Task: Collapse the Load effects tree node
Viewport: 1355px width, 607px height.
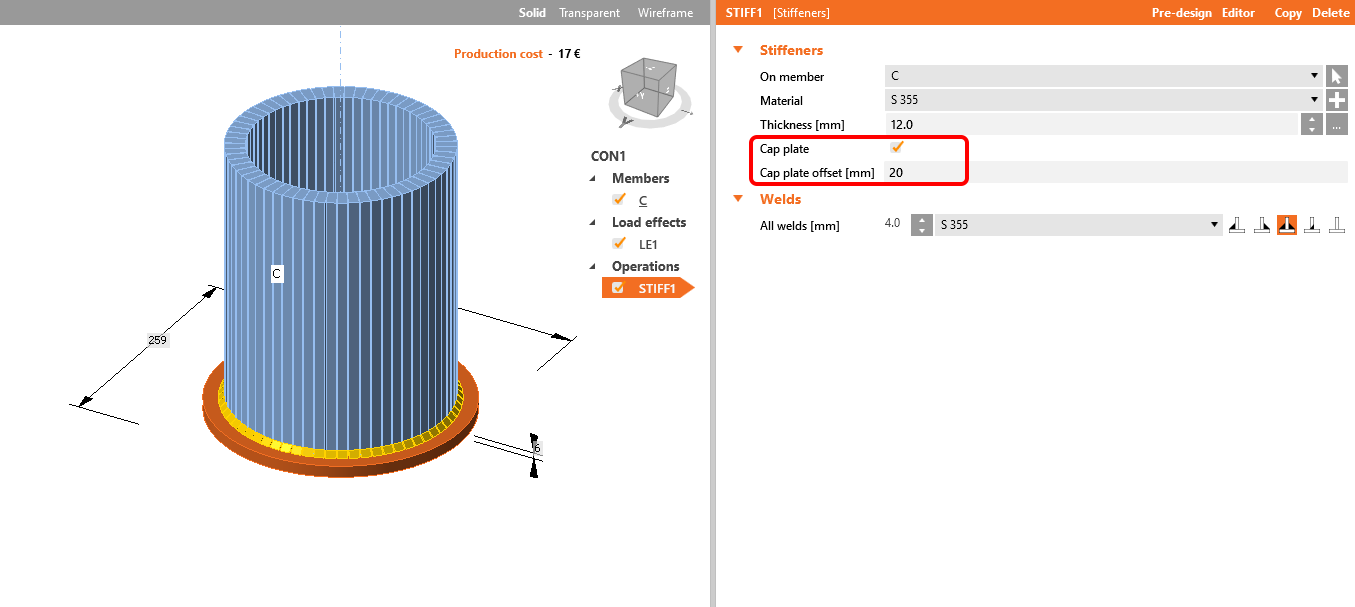Action: pos(591,222)
